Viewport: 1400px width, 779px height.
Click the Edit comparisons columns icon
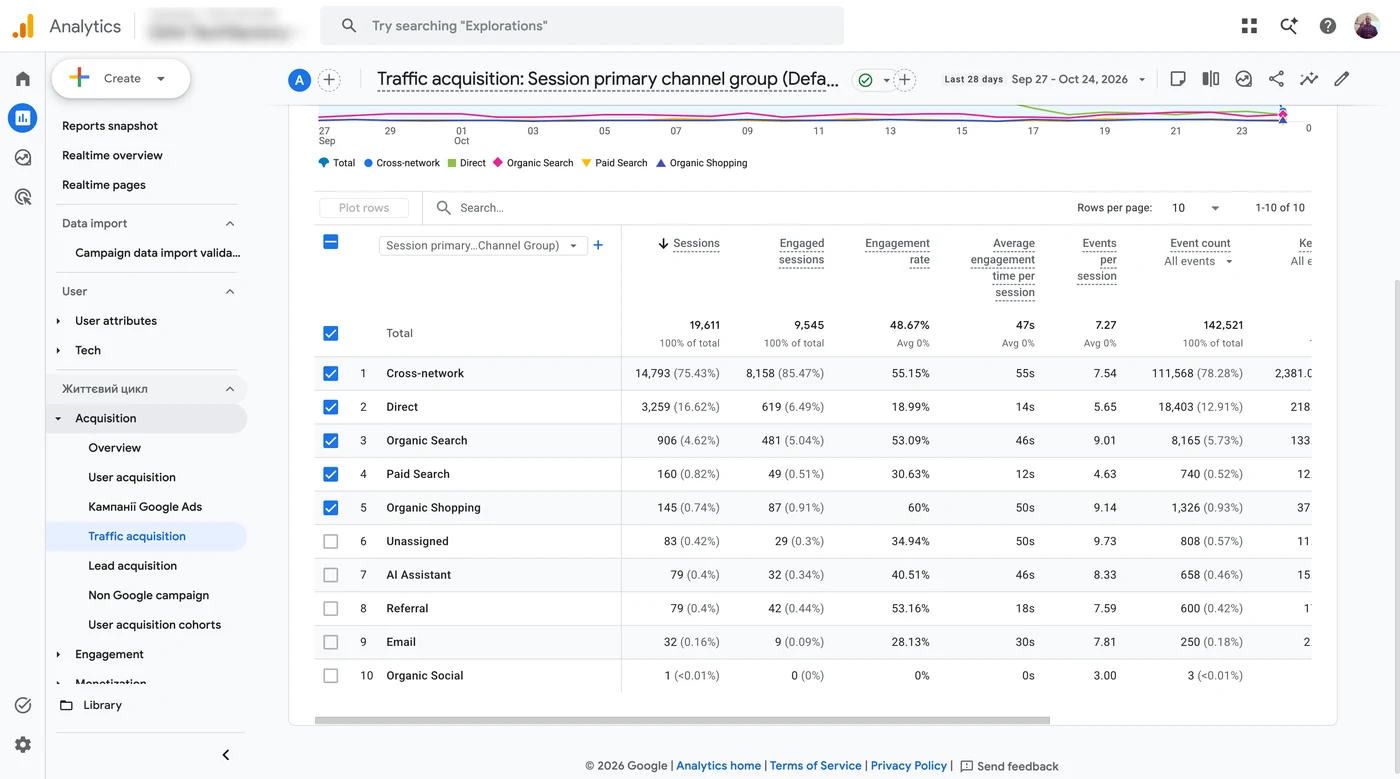tap(1211, 79)
